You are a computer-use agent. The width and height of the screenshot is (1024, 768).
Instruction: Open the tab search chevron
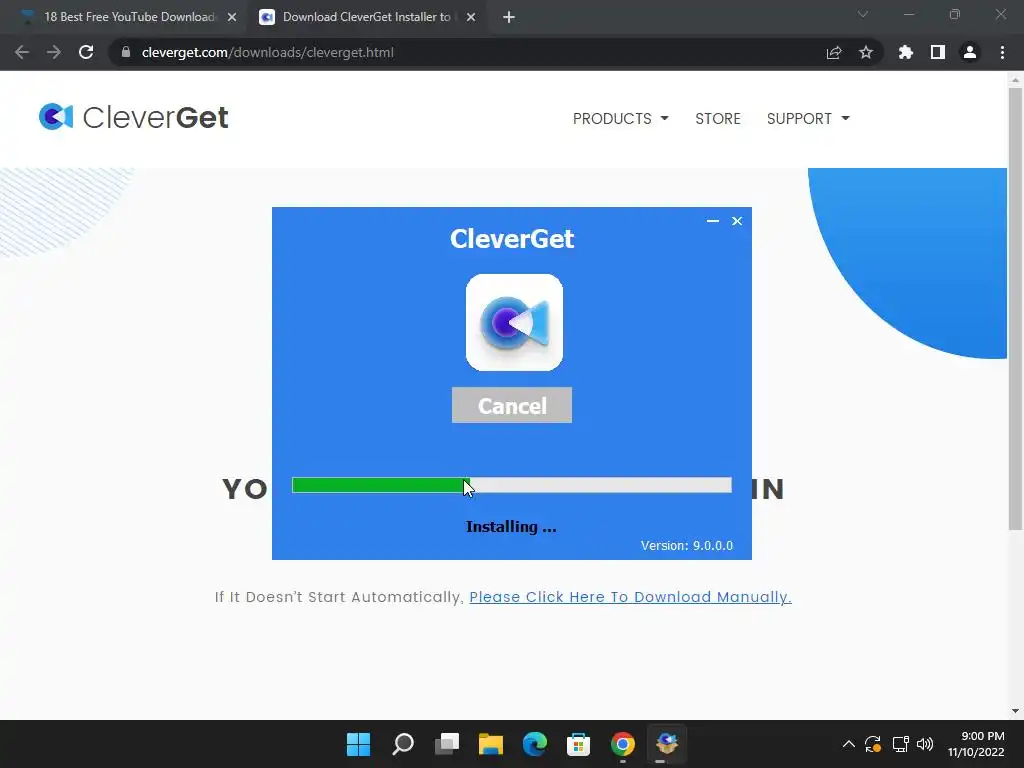tap(863, 14)
